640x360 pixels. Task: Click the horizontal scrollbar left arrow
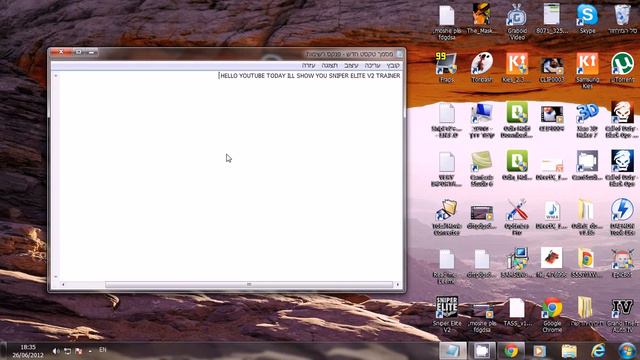click(x=63, y=284)
